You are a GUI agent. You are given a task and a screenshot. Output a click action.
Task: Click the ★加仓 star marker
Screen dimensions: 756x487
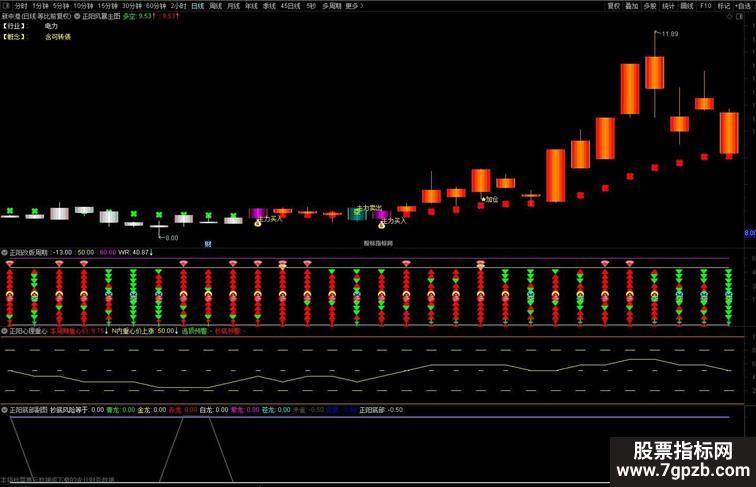click(x=490, y=199)
